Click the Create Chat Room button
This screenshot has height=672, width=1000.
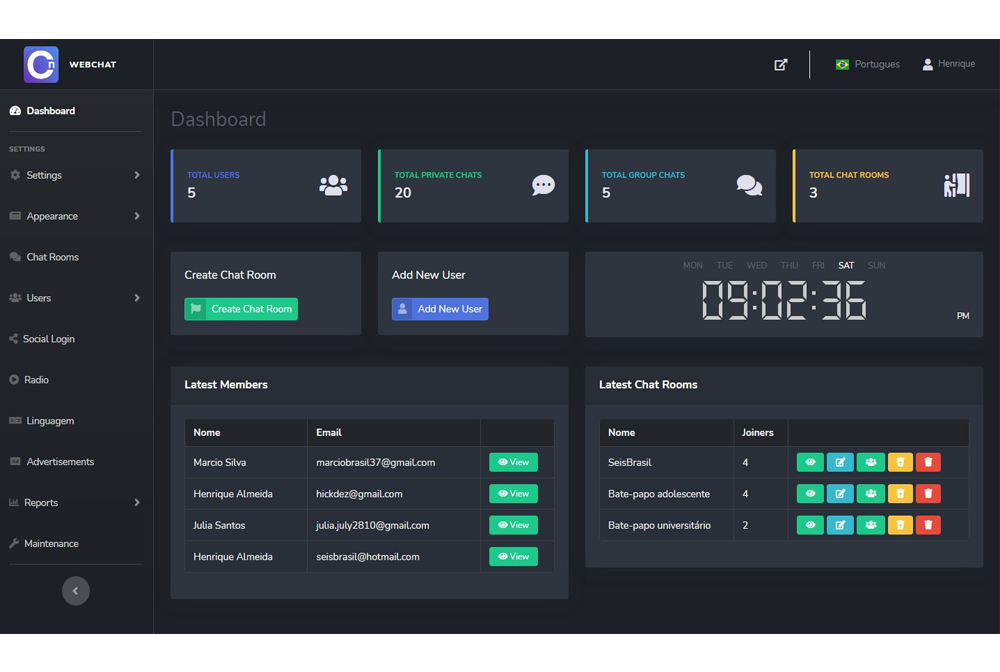point(241,309)
